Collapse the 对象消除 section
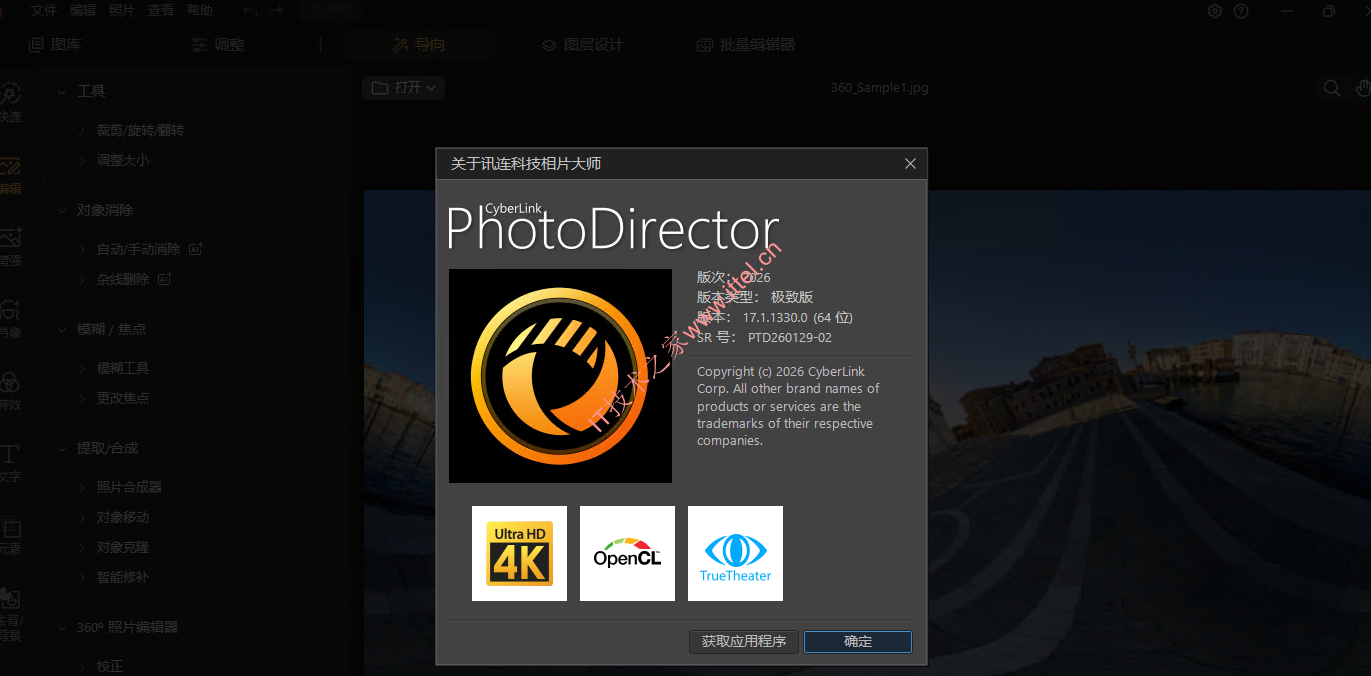 (x=62, y=211)
